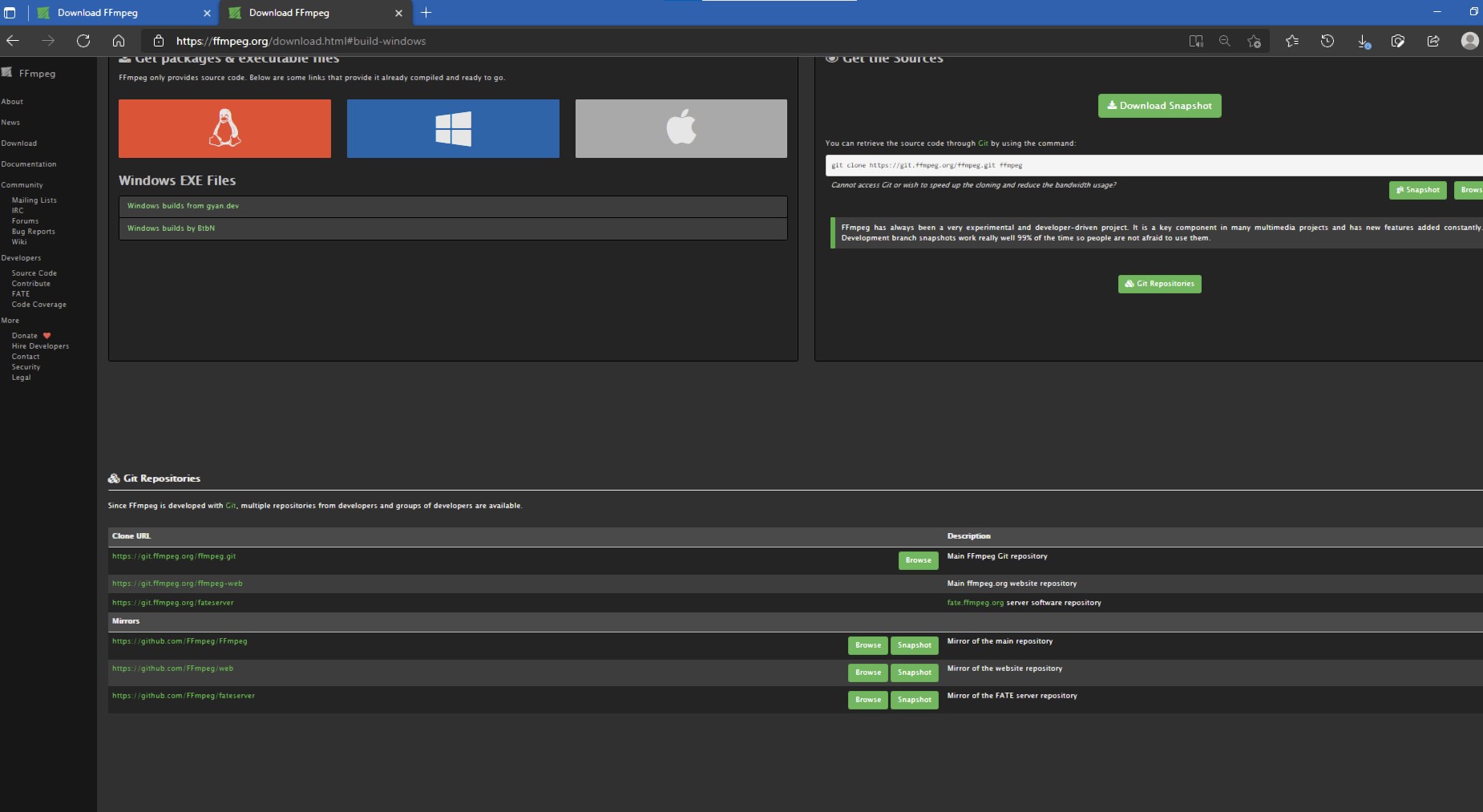
Task: Close the first Download FFmpeg tab
Action: 207,13
